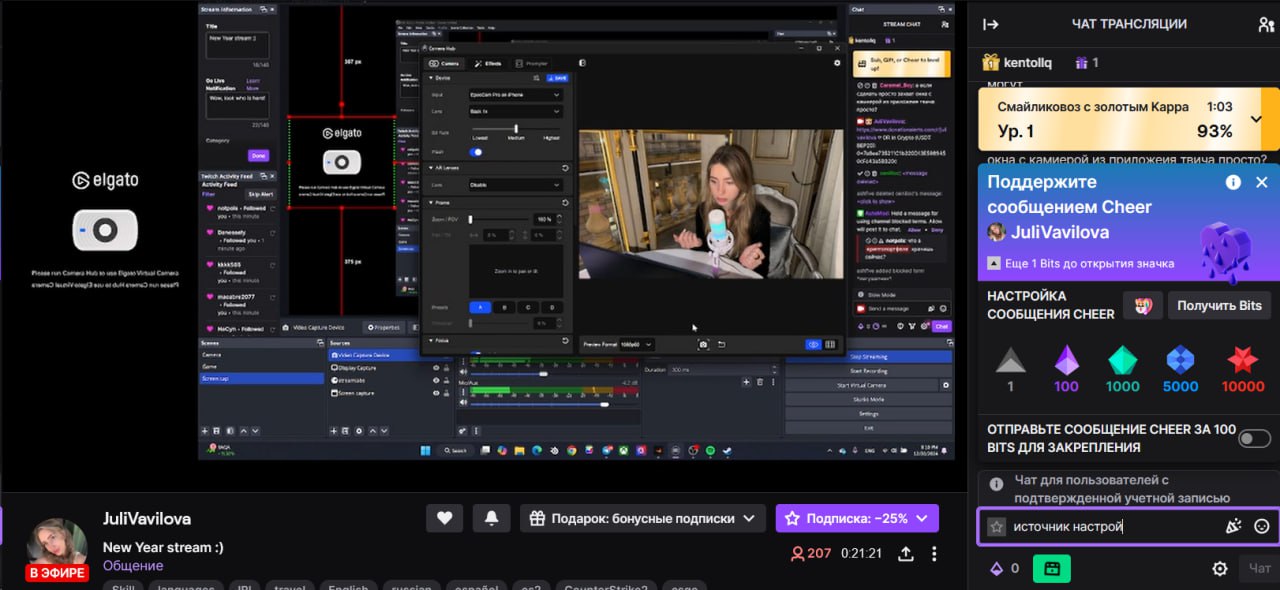This screenshot has height=590, width=1280.
Task: Collapse the stream chat panel arrow
Action: click(991, 24)
